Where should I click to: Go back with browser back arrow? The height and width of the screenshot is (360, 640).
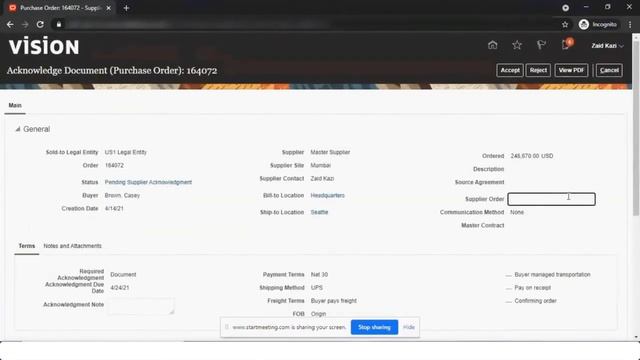[10, 24]
